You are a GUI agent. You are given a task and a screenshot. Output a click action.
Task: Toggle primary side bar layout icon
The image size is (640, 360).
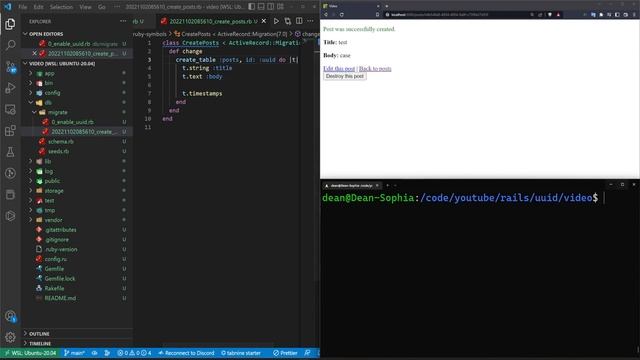251,7
